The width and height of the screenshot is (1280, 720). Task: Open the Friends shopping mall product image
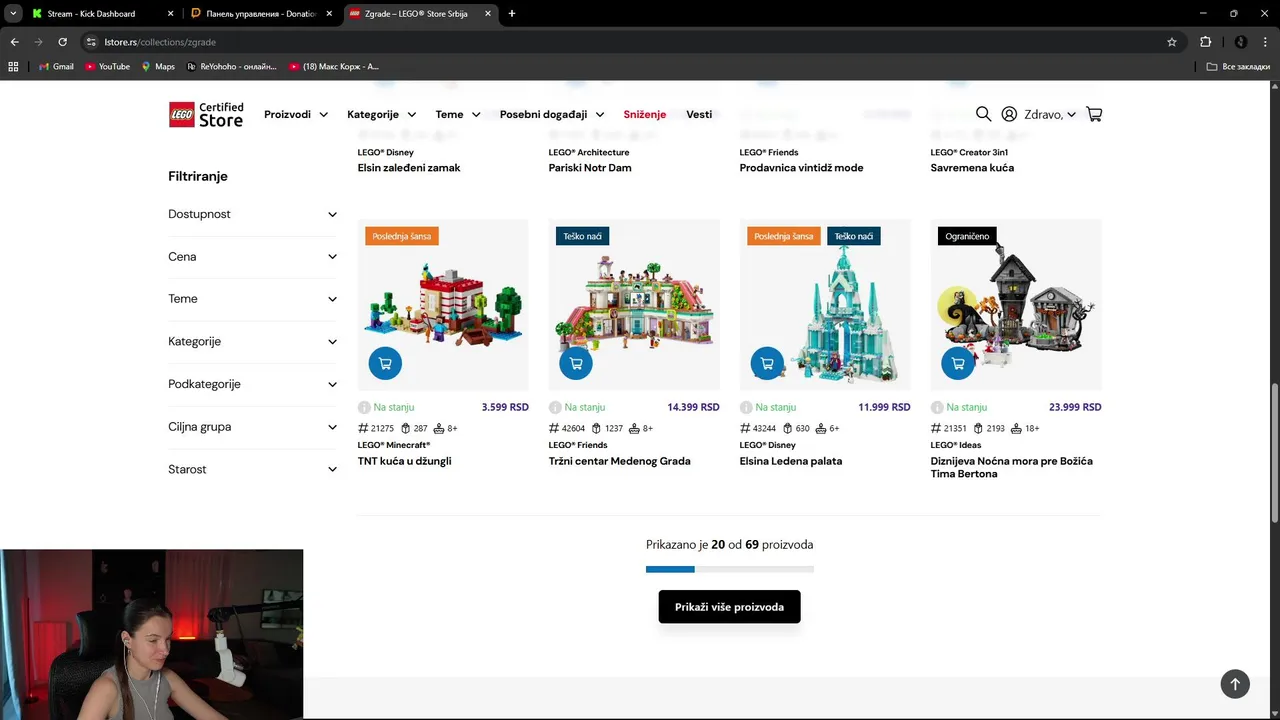[x=634, y=304]
